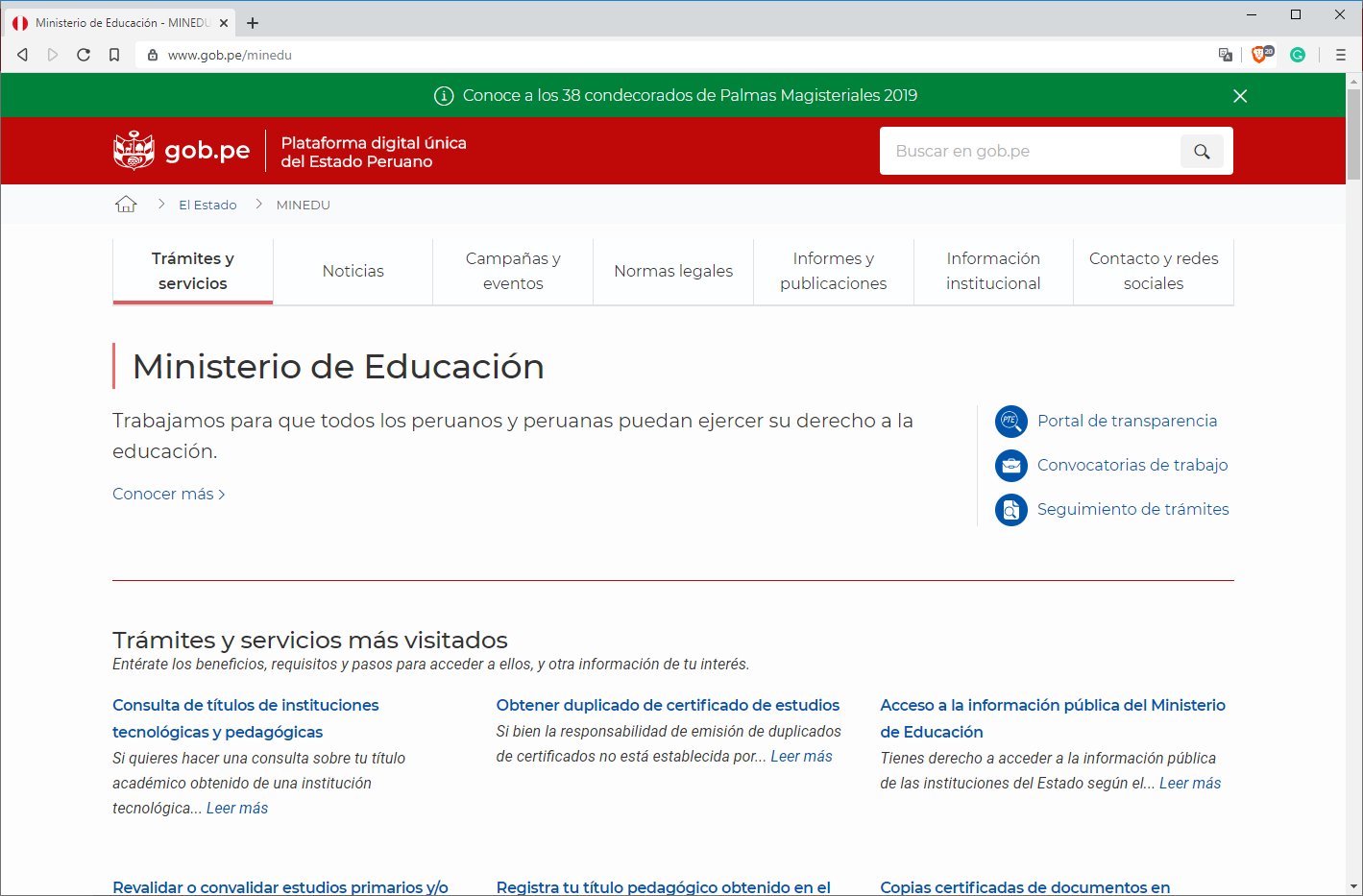Open the Grammarly extension icon
Image resolution: width=1363 pixels, height=896 pixels.
tap(1298, 55)
